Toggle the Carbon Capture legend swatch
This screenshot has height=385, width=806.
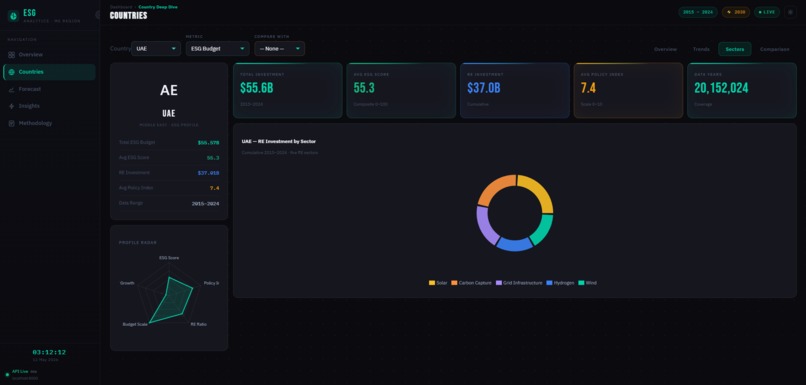click(x=454, y=283)
